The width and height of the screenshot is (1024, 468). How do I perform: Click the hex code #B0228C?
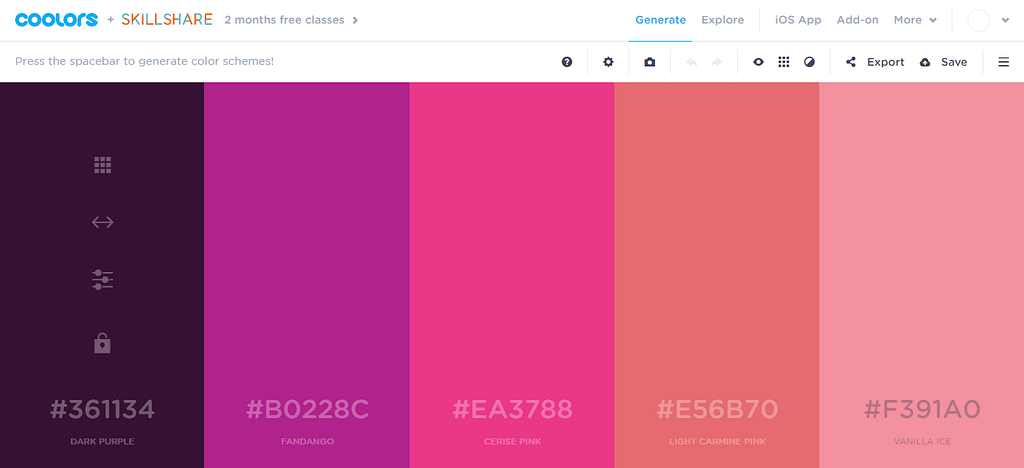point(307,409)
